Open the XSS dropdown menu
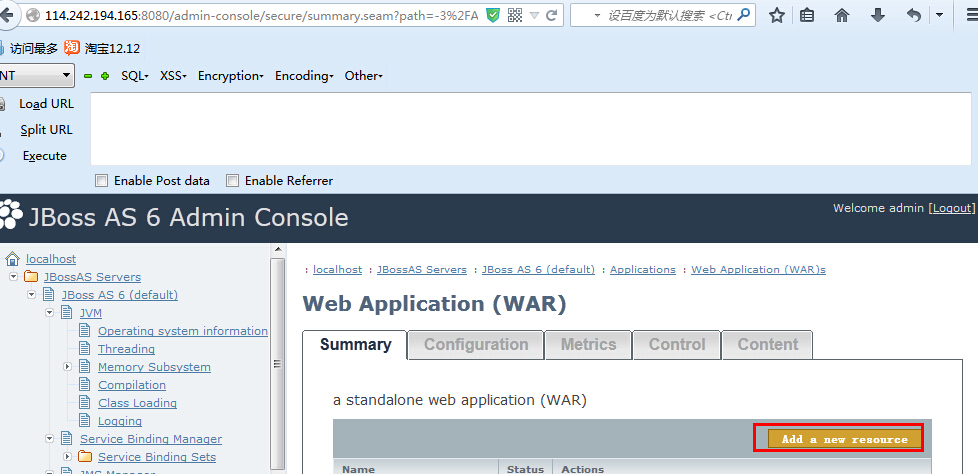978x474 pixels. pyautogui.click(x=173, y=75)
